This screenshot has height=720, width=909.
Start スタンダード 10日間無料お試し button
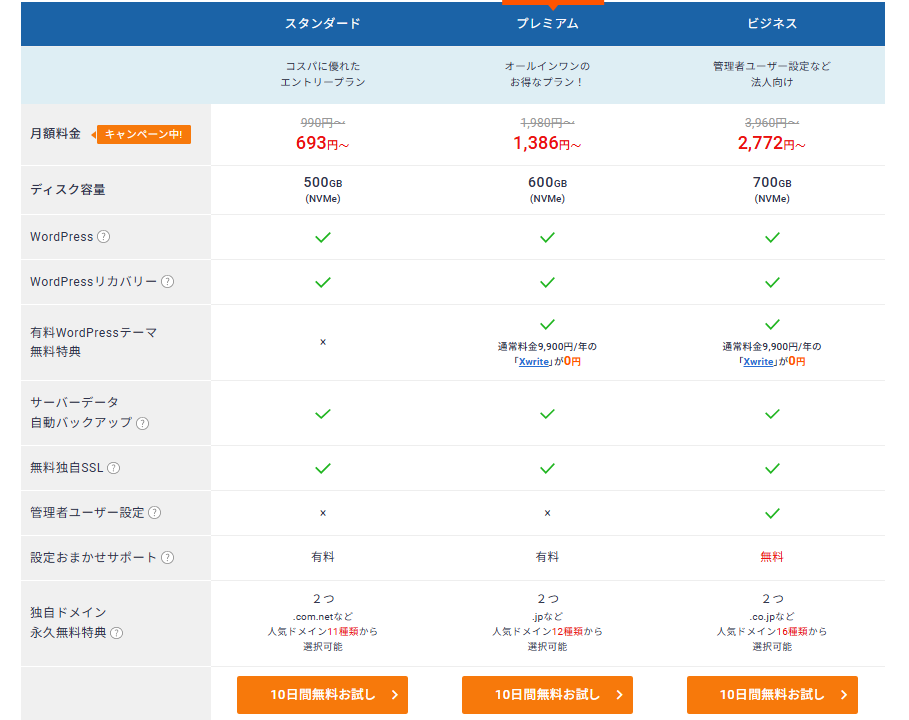pos(322,695)
